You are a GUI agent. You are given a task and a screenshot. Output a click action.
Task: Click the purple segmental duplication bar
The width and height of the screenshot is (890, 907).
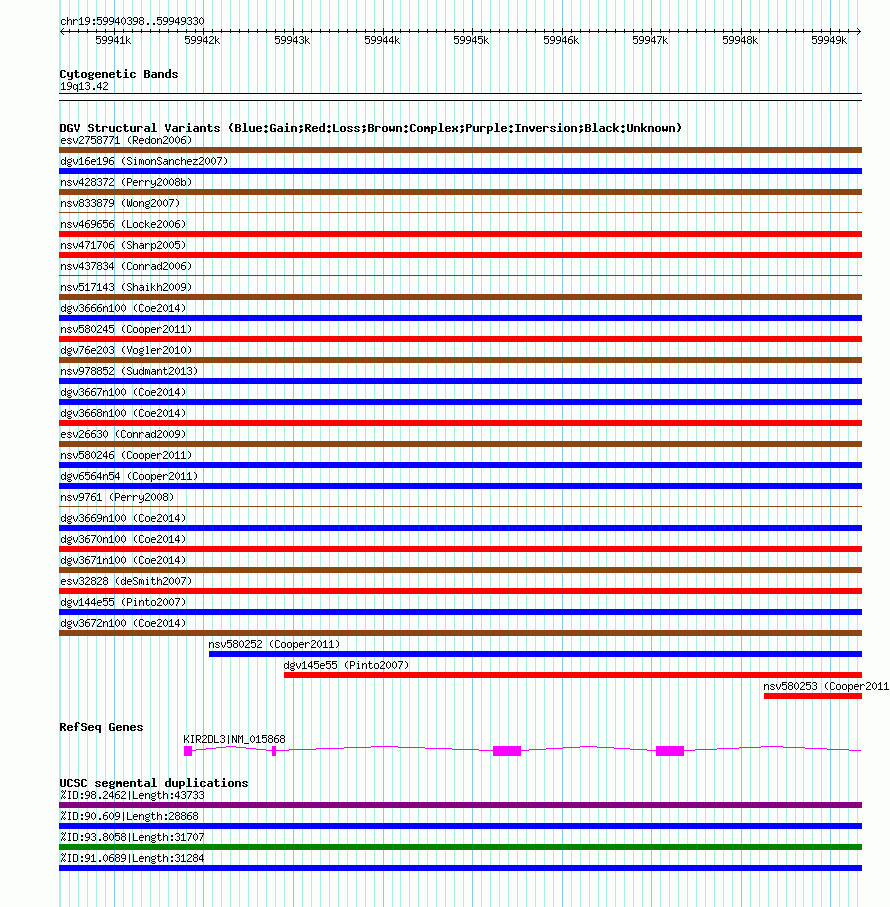point(460,805)
